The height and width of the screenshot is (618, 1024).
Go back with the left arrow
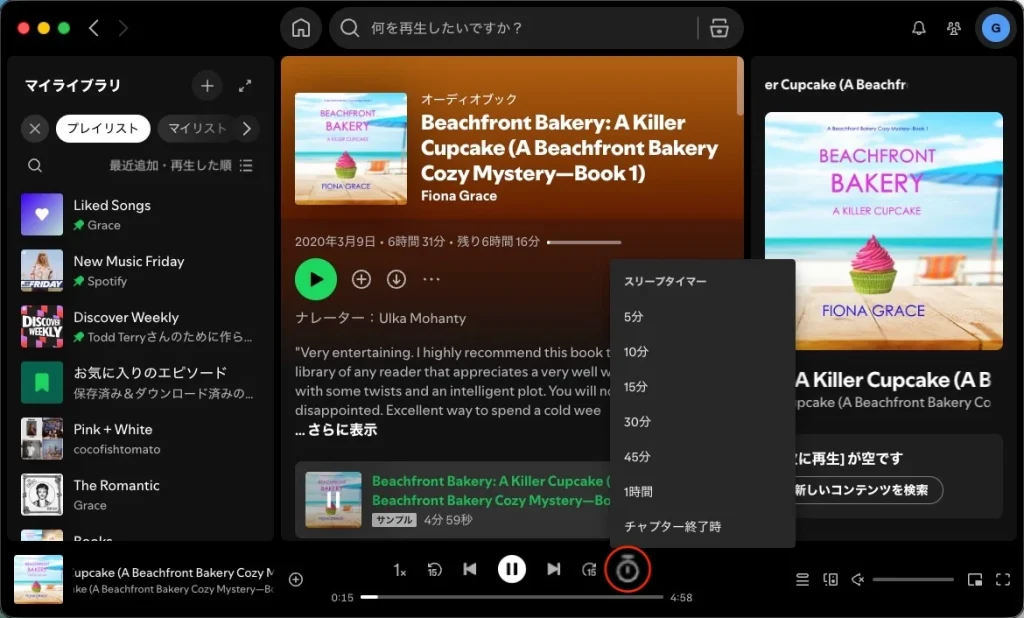(x=94, y=28)
